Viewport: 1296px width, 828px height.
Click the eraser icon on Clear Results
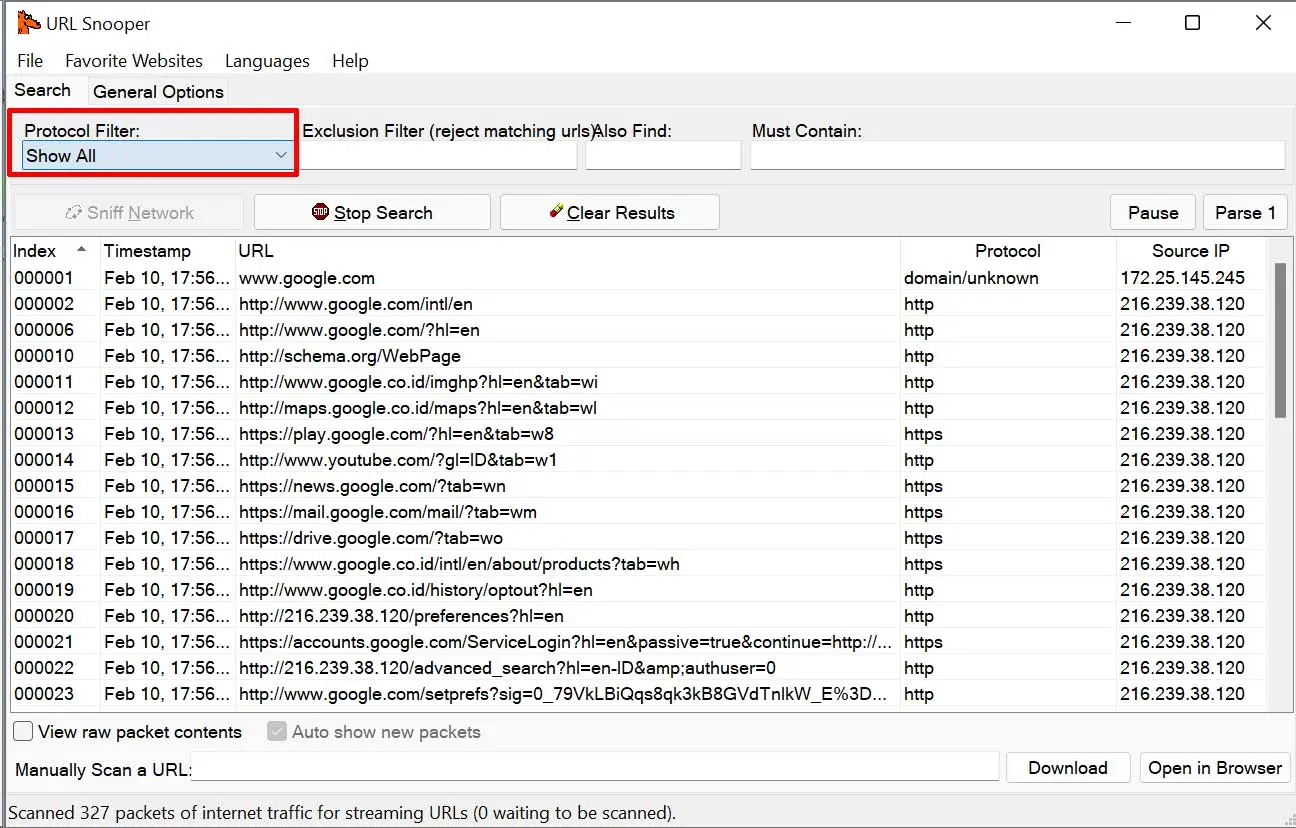556,212
